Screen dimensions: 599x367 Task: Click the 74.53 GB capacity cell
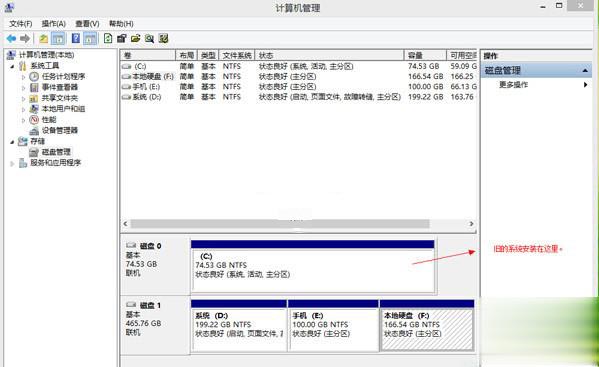pyautogui.click(x=423, y=66)
